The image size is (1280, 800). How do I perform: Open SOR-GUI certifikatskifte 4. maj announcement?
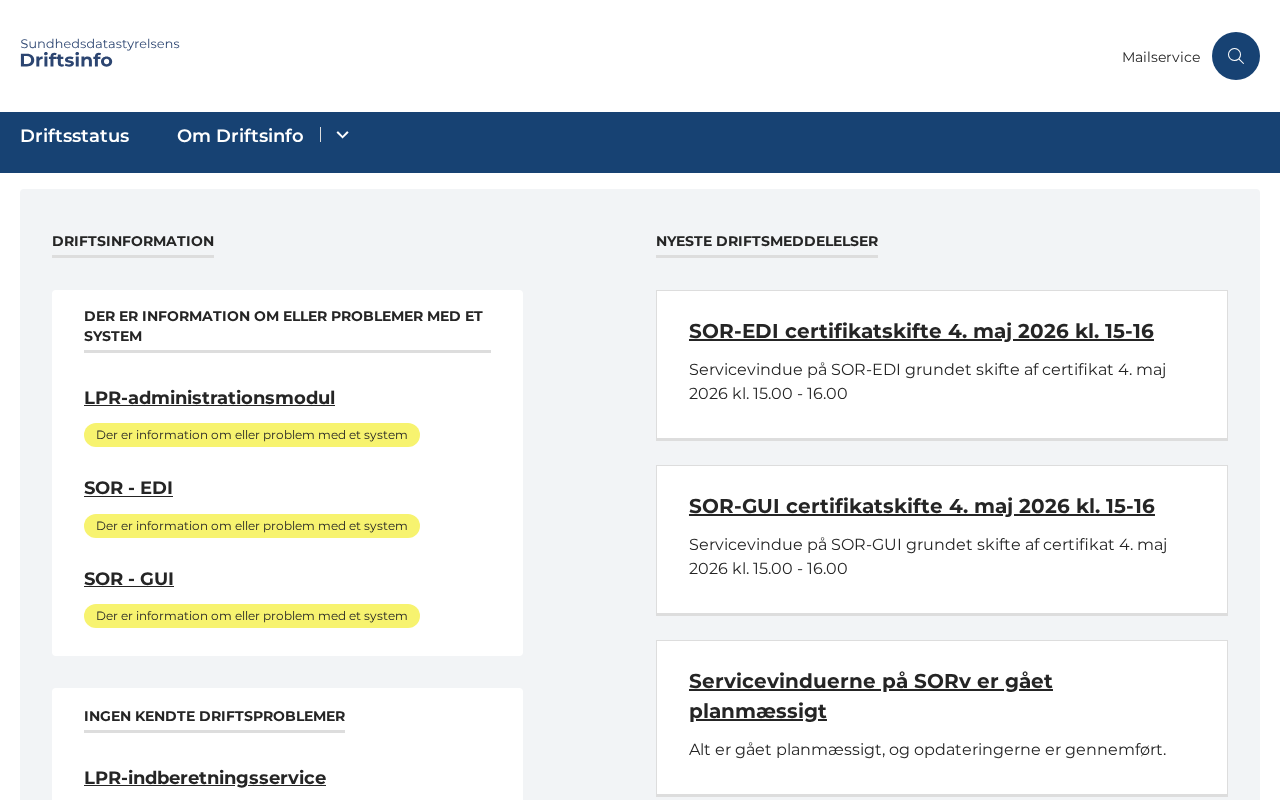click(x=922, y=506)
